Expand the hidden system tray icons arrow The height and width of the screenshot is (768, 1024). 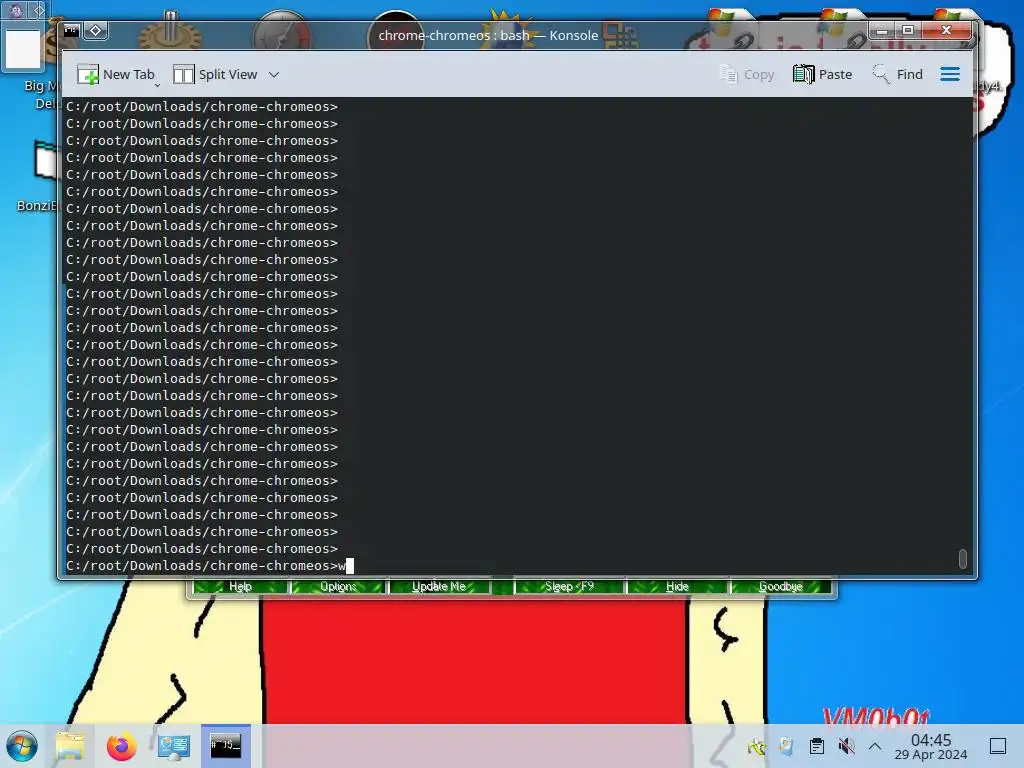(875, 746)
